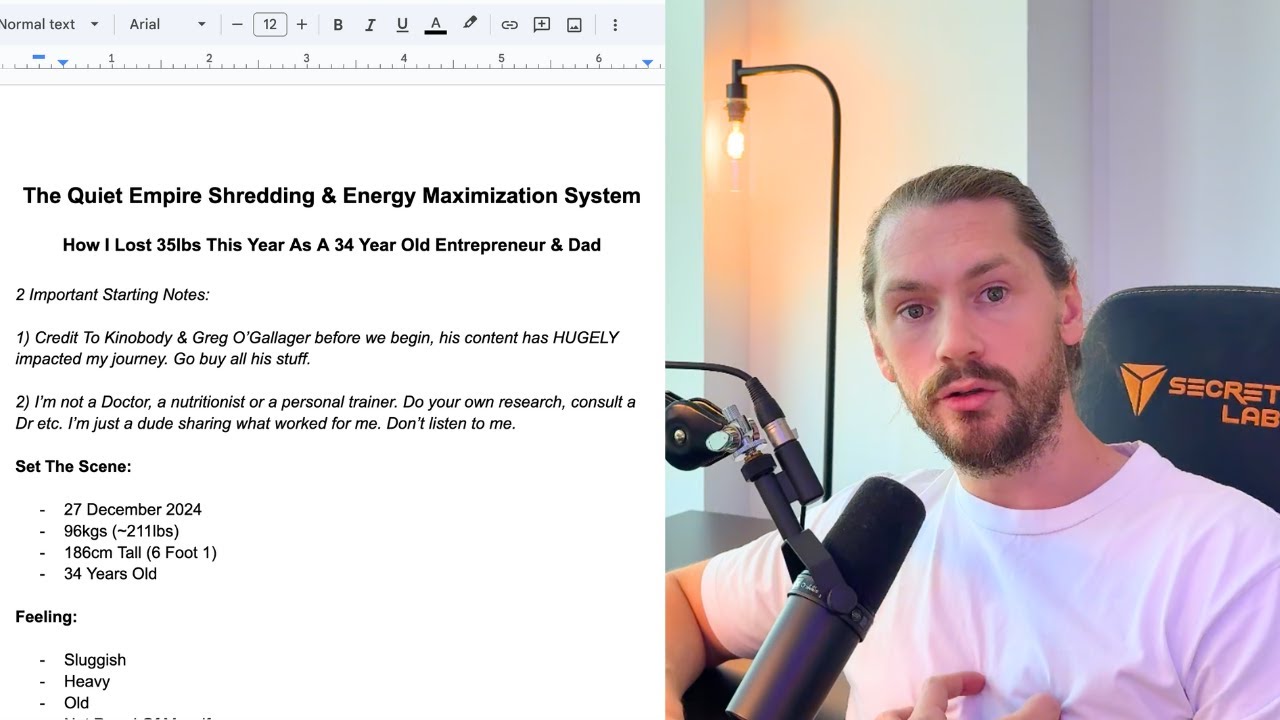
Task: Increase font size with the plus button
Action: click(301, 24)
